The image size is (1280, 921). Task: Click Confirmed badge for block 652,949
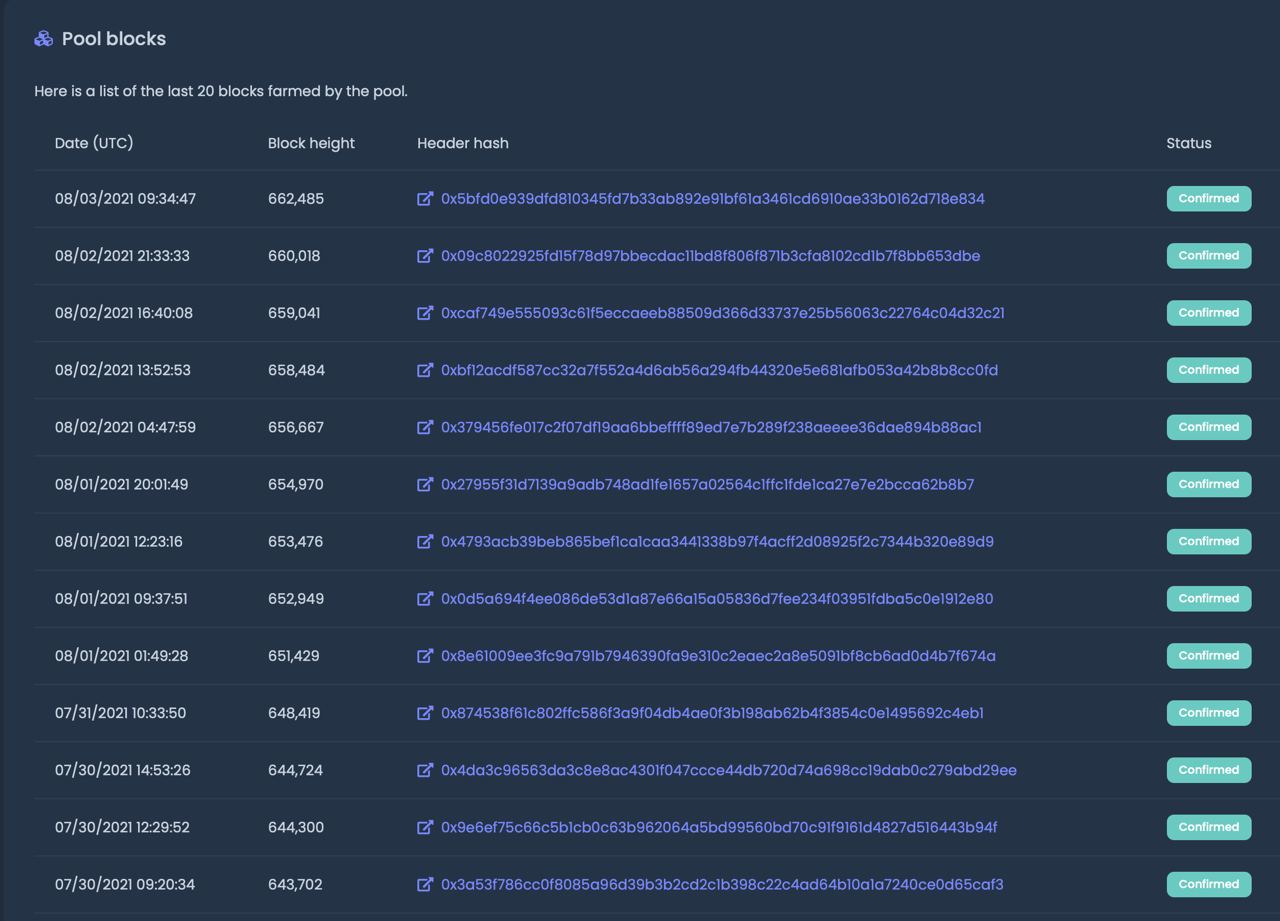tap(1209, 598)
